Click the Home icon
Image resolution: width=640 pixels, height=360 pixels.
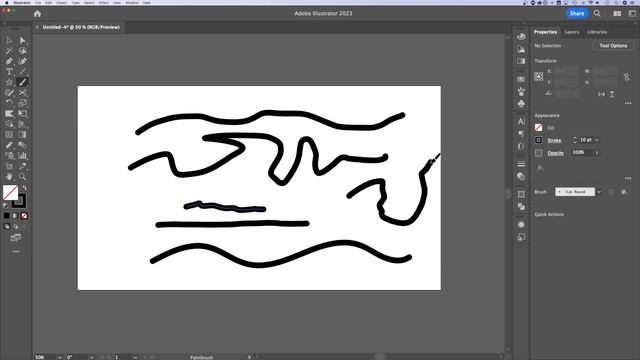coord(38,13)
